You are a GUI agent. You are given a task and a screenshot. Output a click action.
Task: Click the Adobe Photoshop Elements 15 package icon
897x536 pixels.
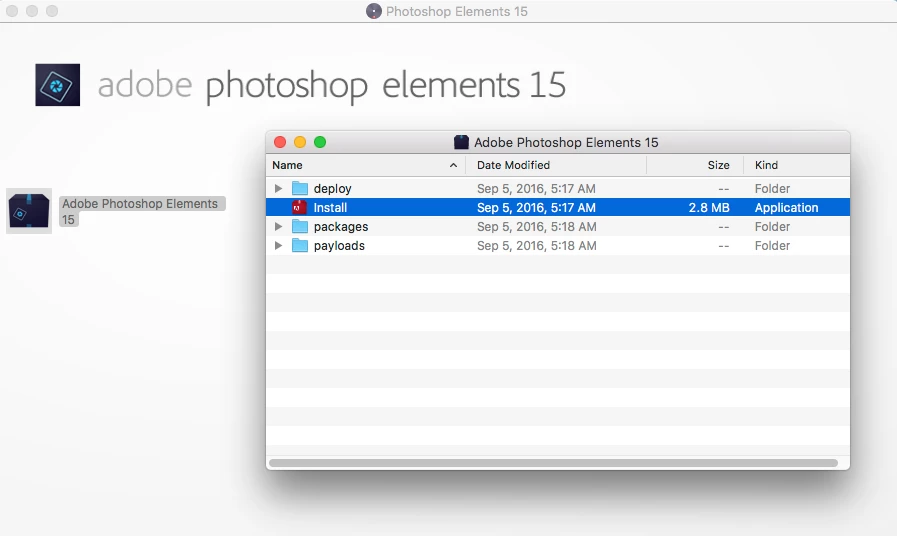click(29, 211)
